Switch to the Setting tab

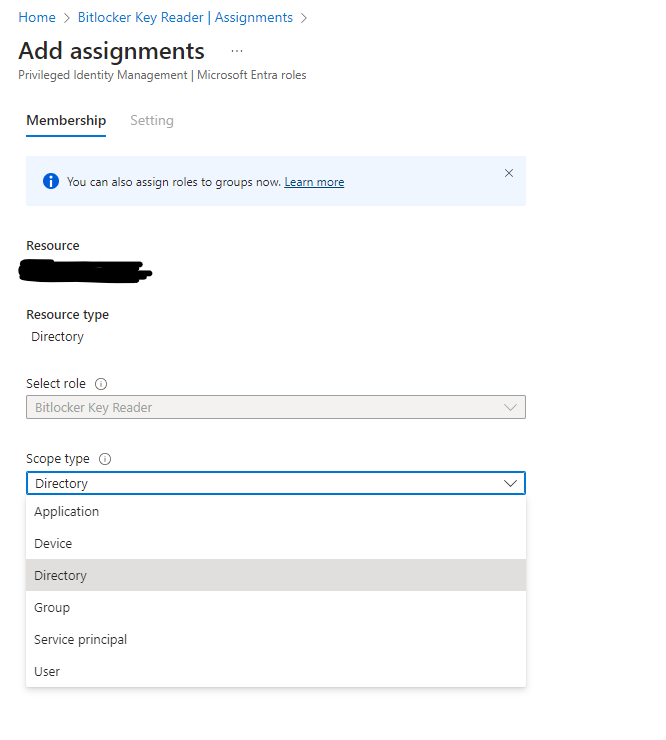click(x=152, y=121)
